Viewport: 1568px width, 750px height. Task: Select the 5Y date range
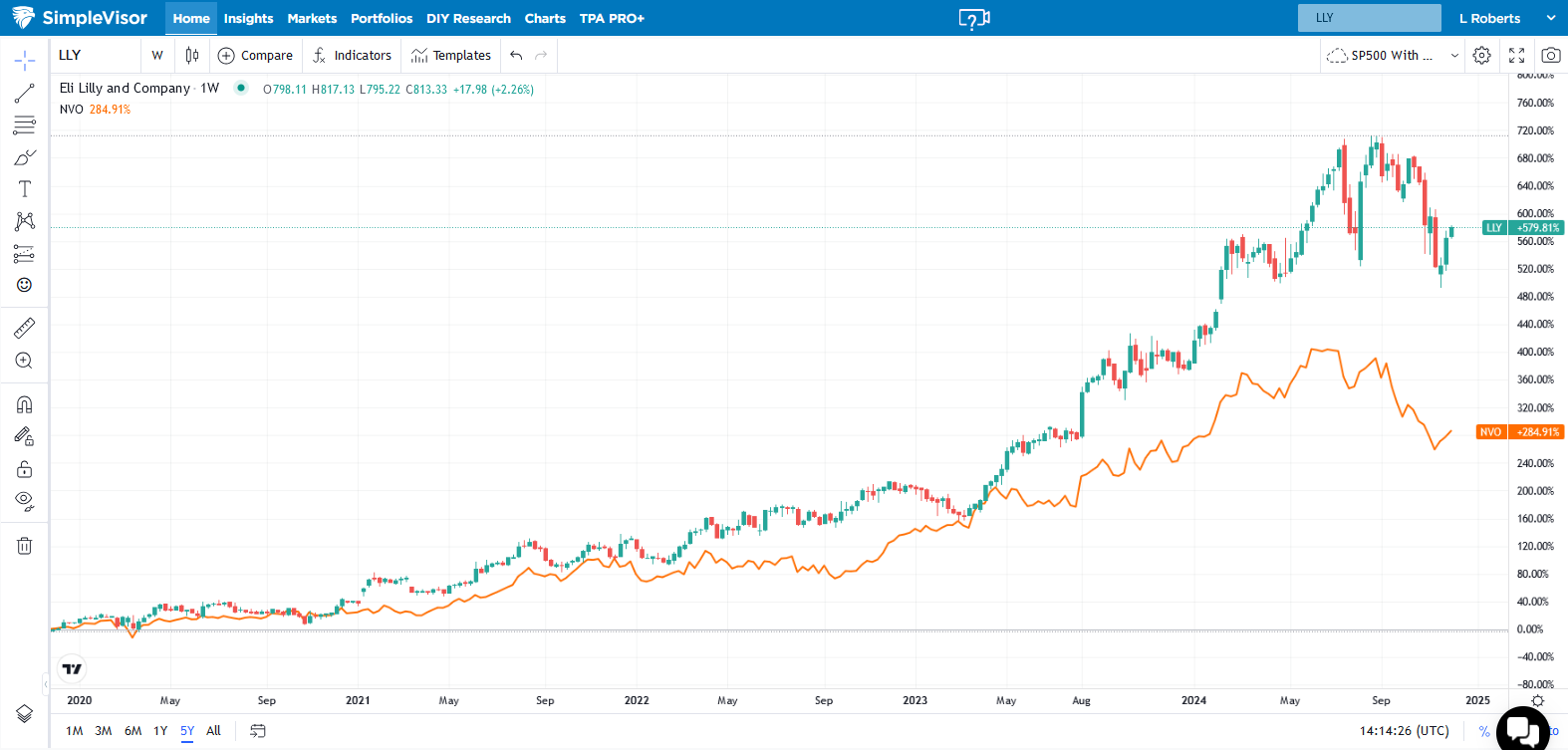click(x=187, y=731)
